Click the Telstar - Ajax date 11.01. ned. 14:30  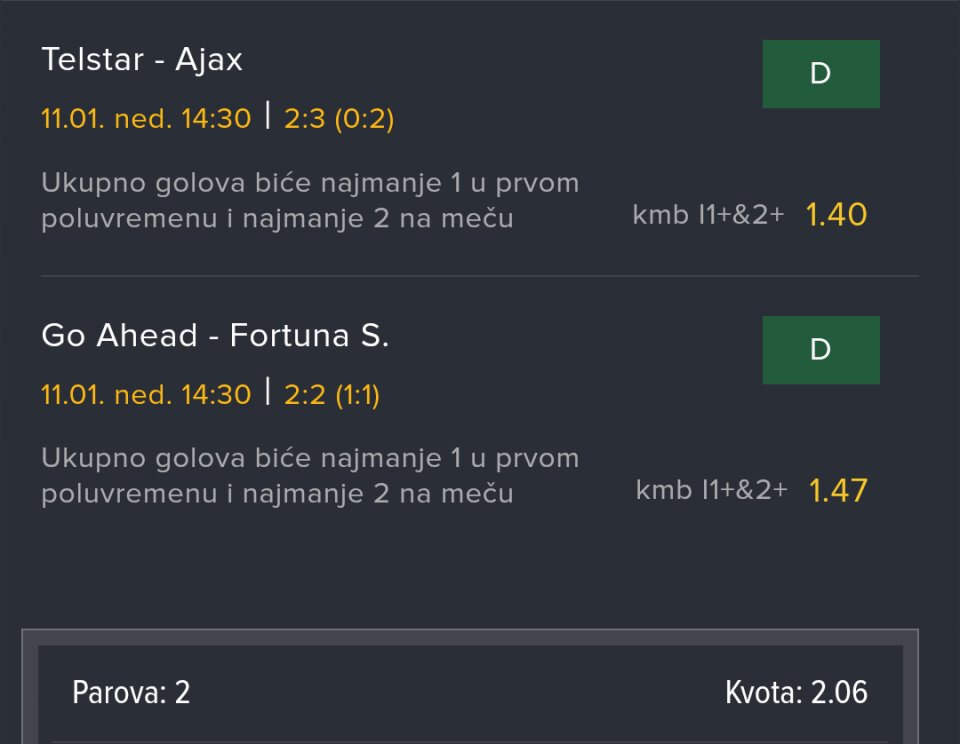pos(146,119)
